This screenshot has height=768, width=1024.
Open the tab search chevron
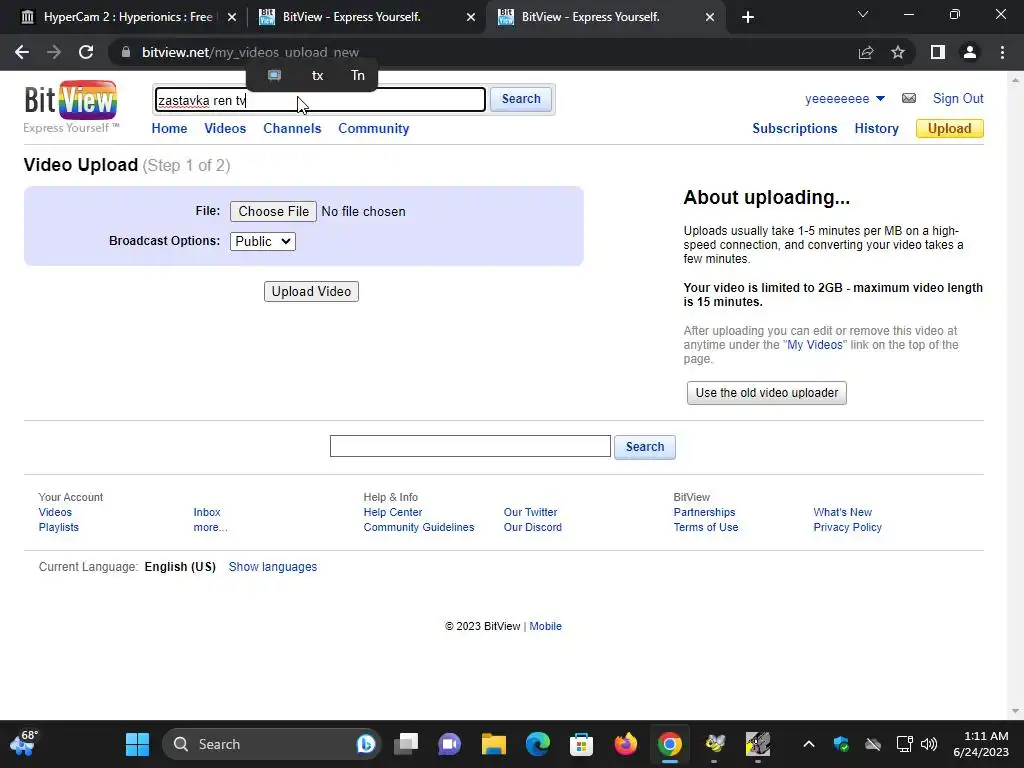click(x=863, y=14)
